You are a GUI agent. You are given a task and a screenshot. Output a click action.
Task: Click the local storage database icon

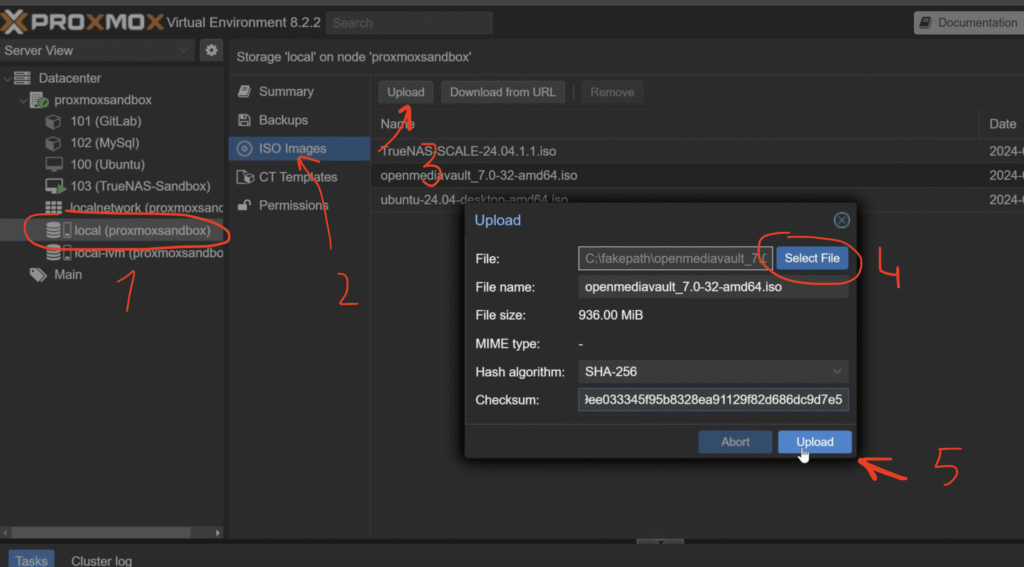[54, 230]
